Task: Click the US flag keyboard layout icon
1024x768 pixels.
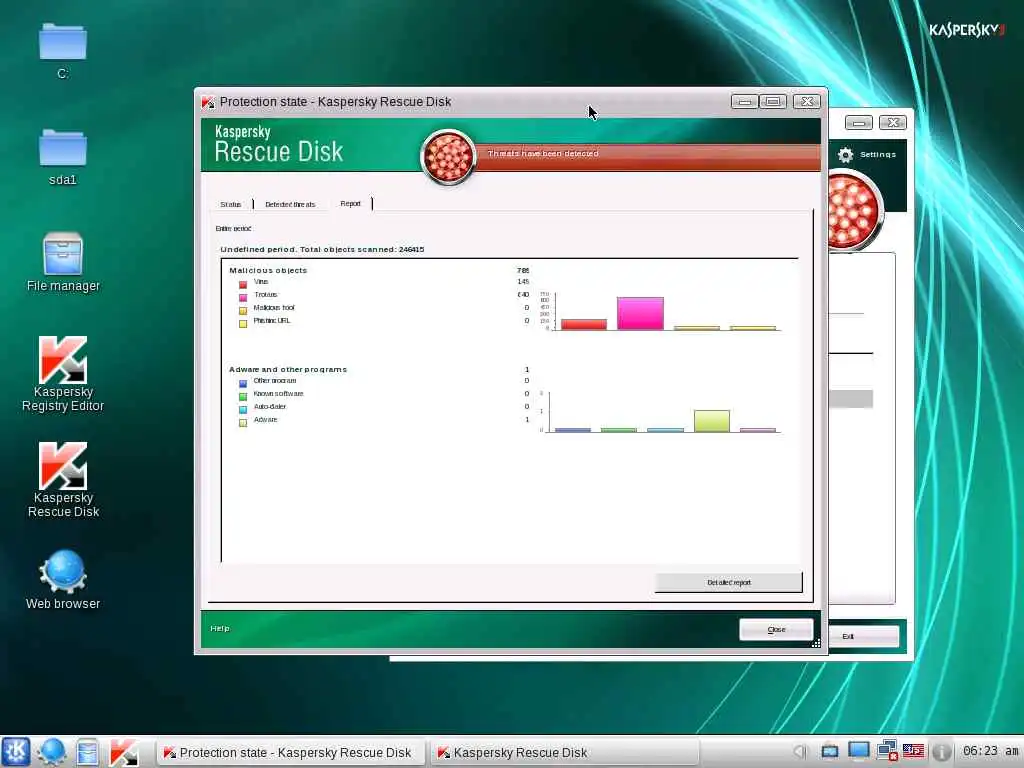Action: click(913, 751)
